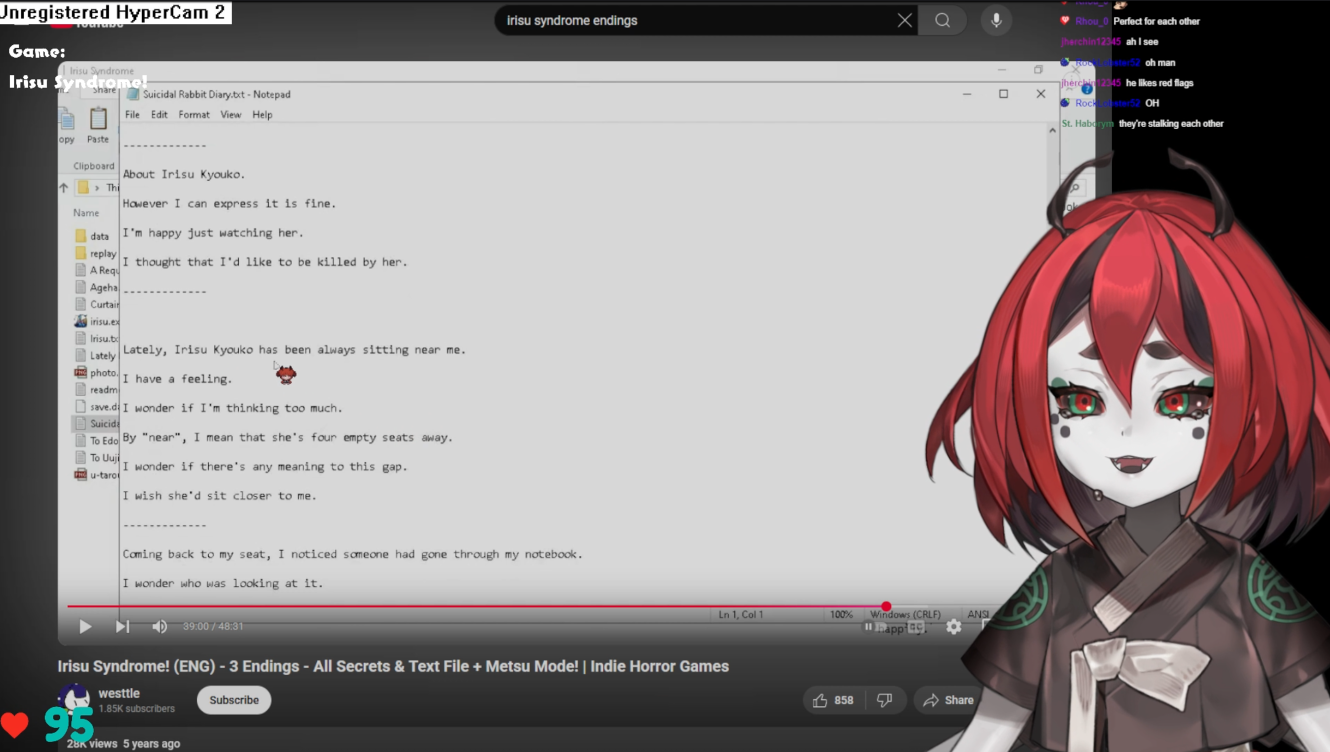Select the photo image file
The height and width of the screenshot is (752, 1330).
(x=96, y=372)
